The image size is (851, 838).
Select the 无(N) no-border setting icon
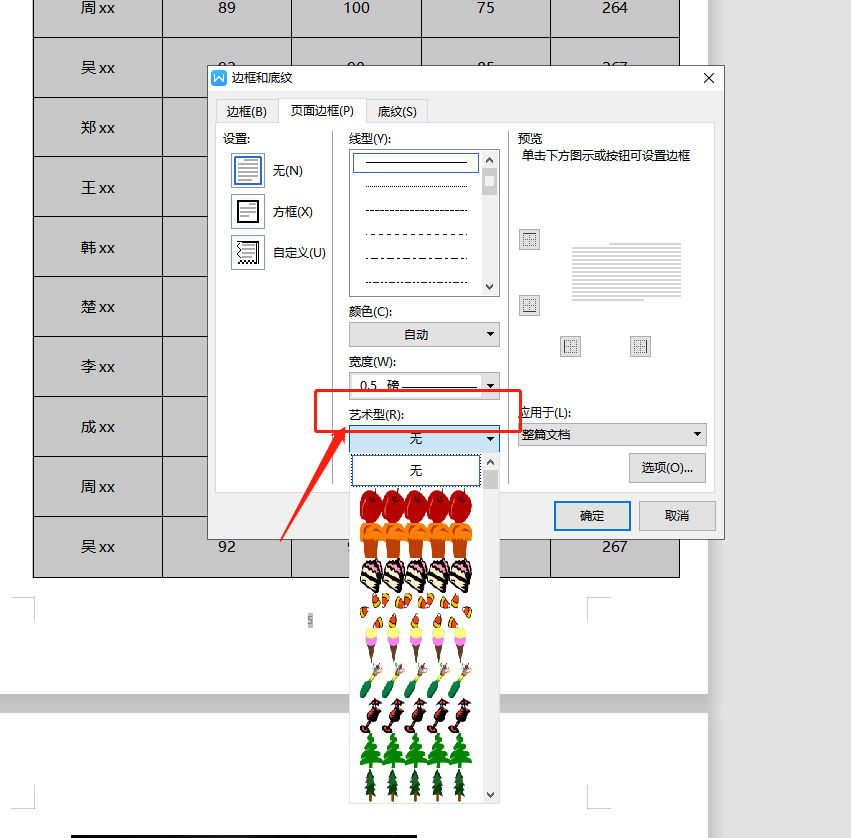[x=248, y=170]
